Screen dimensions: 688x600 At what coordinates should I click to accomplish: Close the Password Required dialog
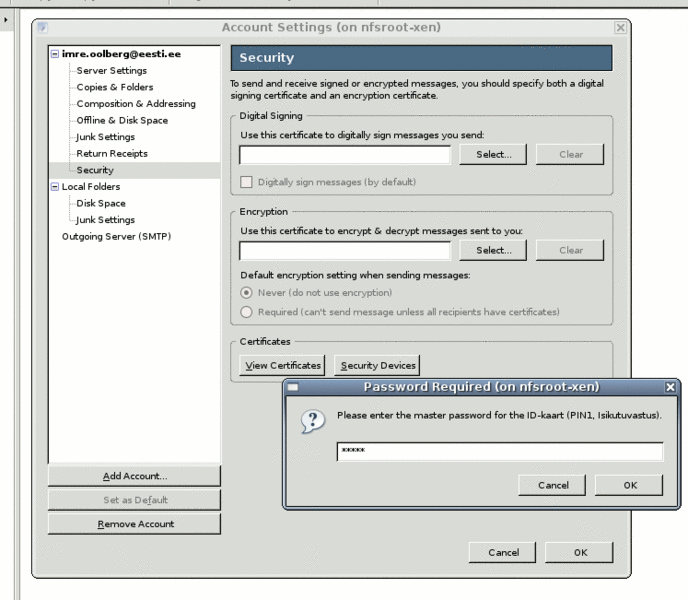pyautogui.click(x=670, y=387)
